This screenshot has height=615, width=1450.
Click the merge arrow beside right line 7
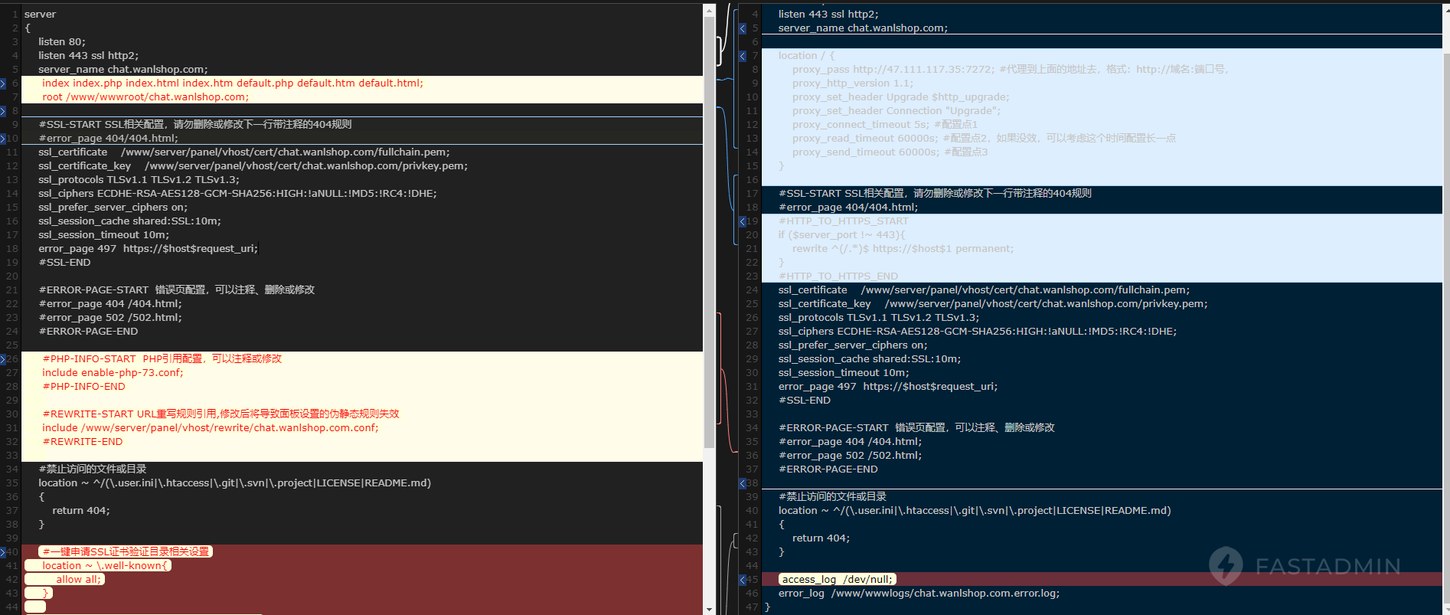[742, 56]
